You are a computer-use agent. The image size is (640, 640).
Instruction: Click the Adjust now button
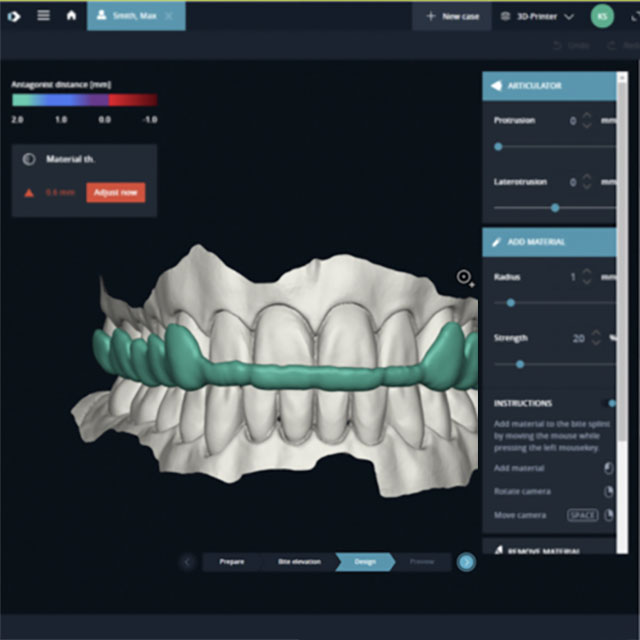pyautogui.click(x=115, y=193)
